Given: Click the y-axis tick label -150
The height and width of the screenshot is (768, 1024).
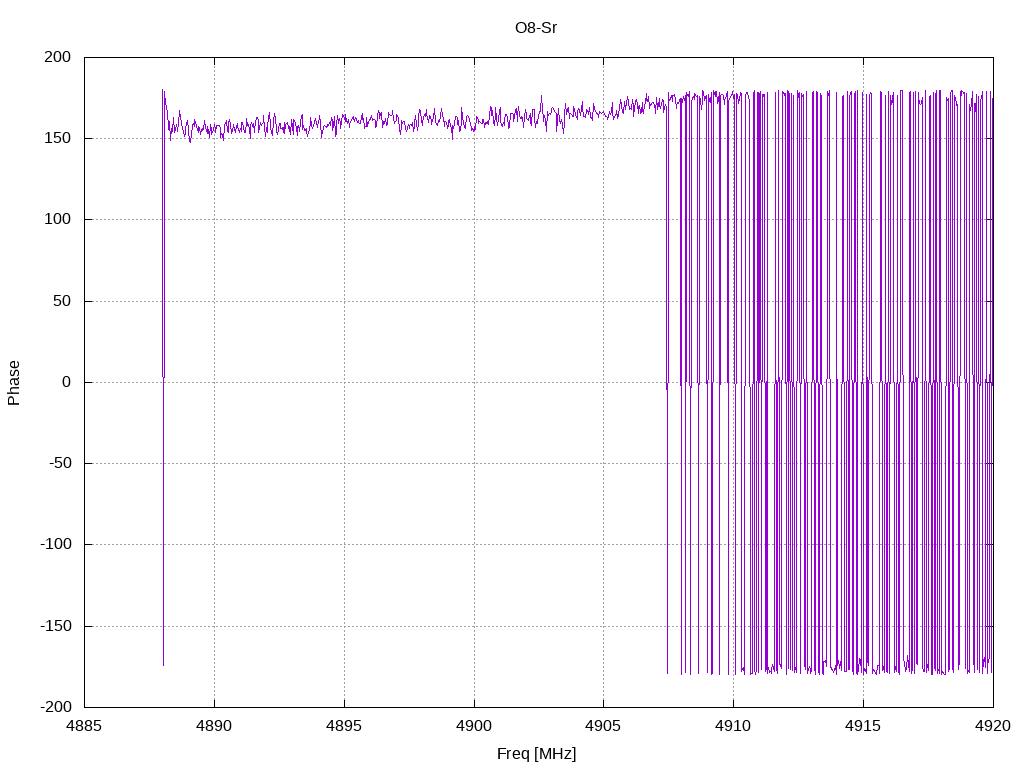Looking at the screenshot, I should (x=56, y=626).
